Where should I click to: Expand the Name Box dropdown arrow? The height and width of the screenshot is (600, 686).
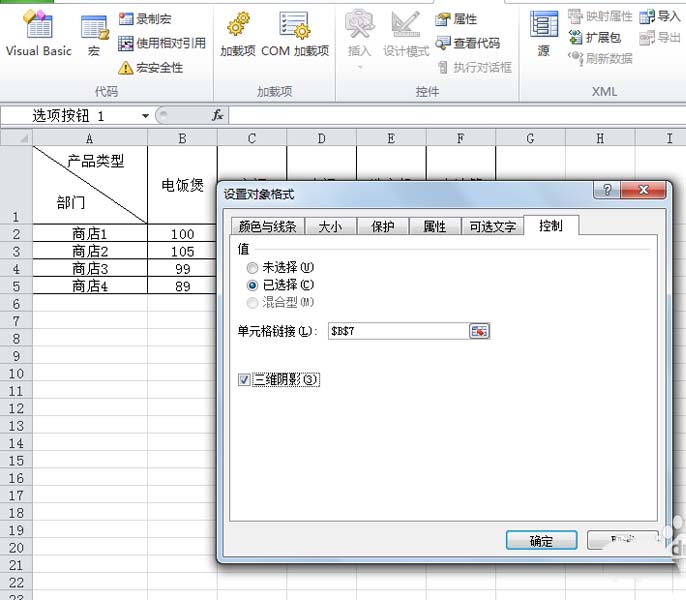145,116
